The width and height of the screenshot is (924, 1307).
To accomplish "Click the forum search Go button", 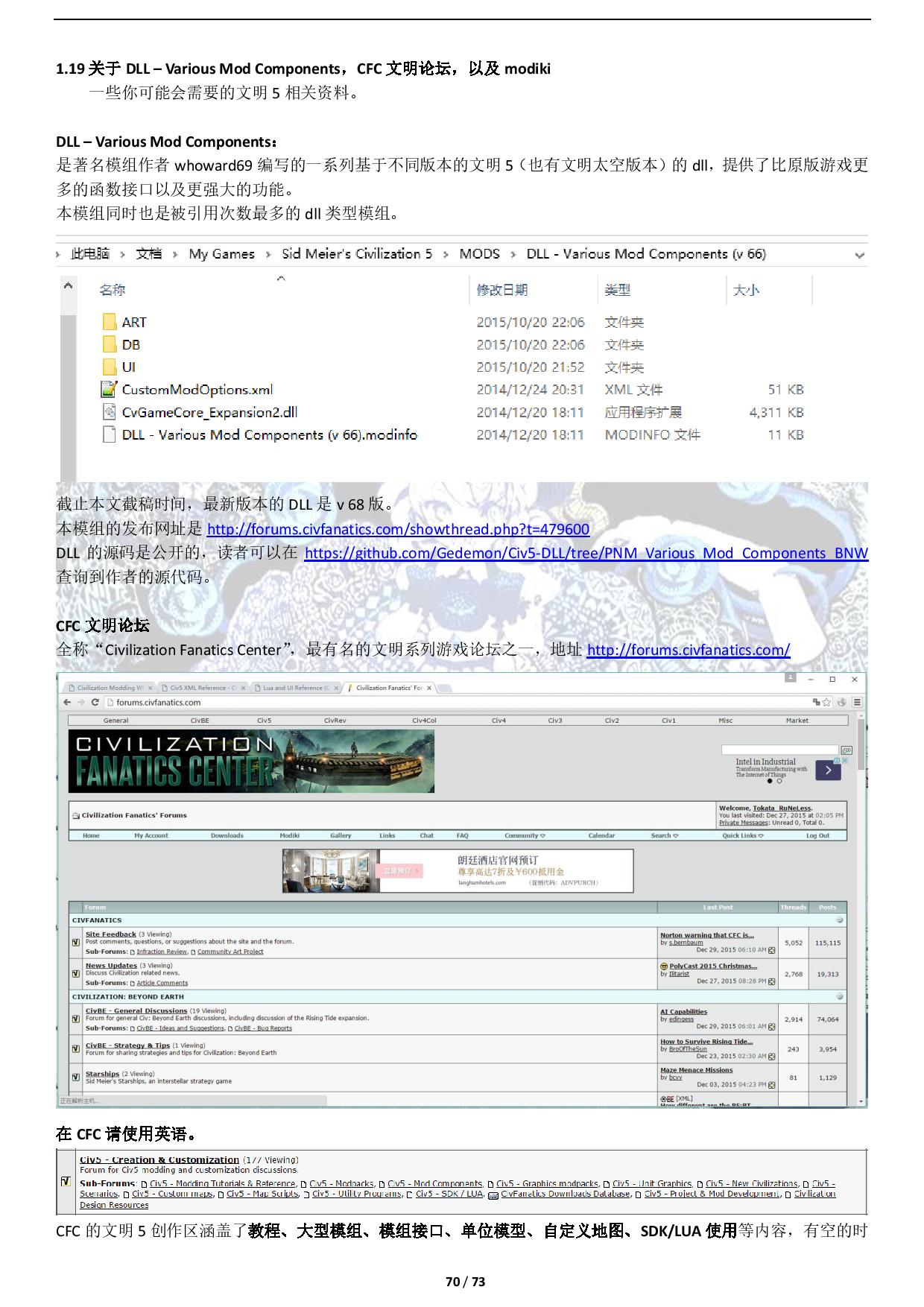I will click(846, 750).
